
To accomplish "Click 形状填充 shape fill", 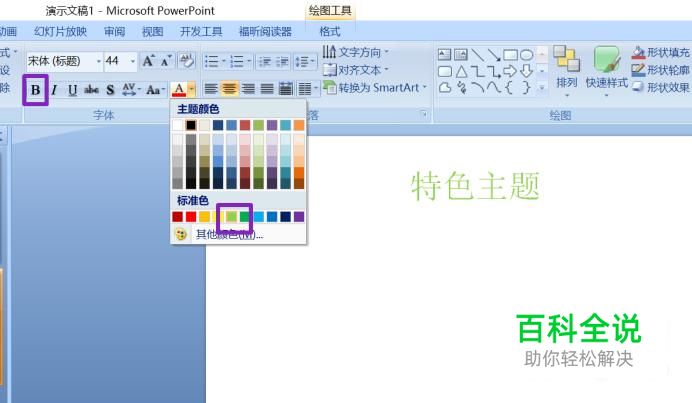I will pos(660,53).
